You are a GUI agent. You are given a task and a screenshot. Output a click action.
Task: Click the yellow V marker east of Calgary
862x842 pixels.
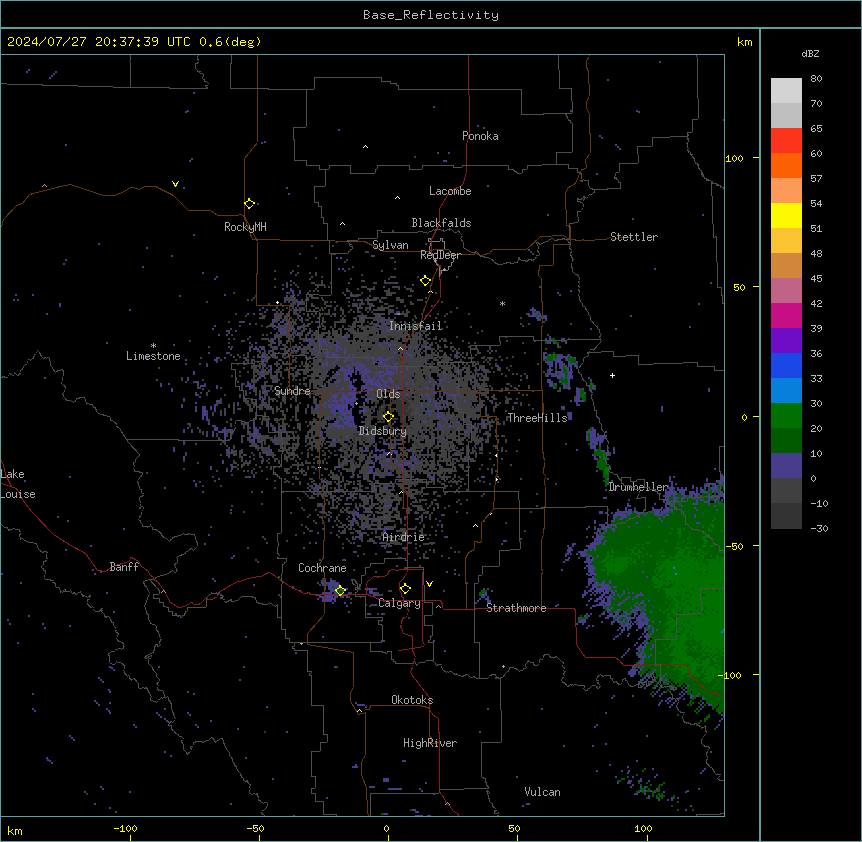(x=429, y=584)
